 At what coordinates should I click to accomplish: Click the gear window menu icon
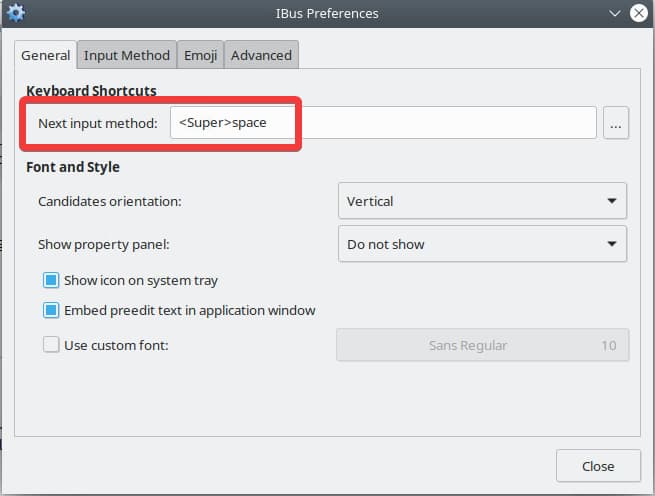pyautogui.click(x=15, y=14)
